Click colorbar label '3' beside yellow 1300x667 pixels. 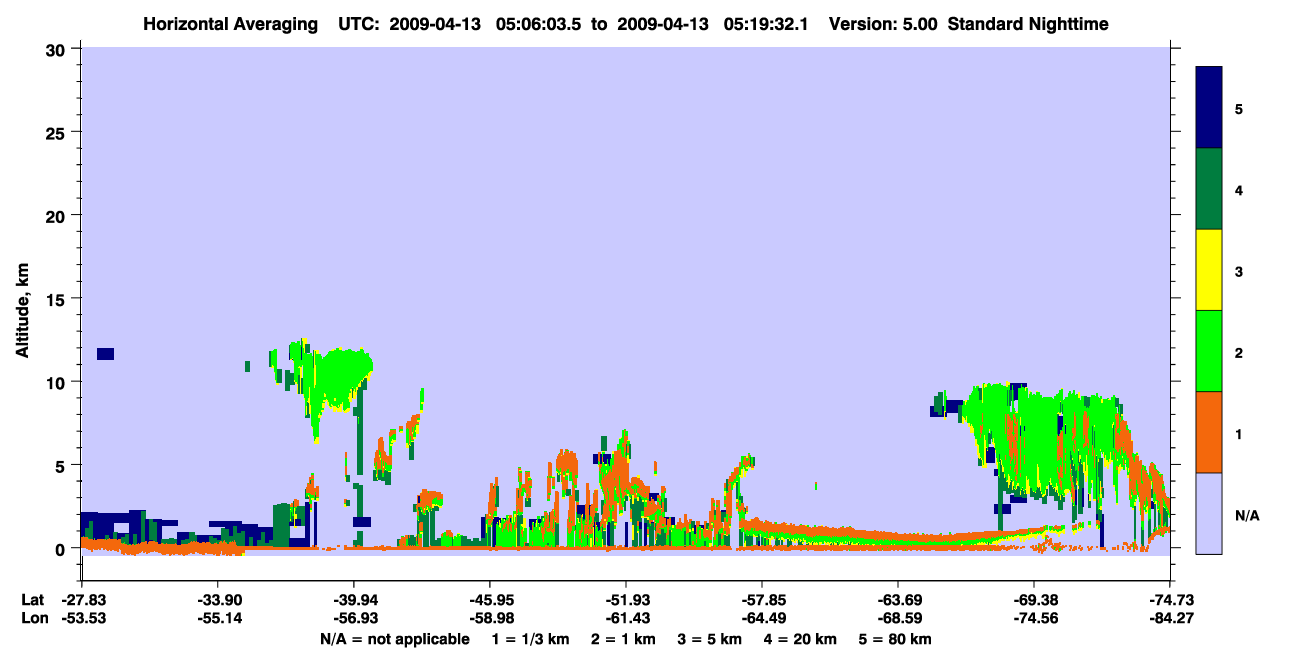[1239, 271]
